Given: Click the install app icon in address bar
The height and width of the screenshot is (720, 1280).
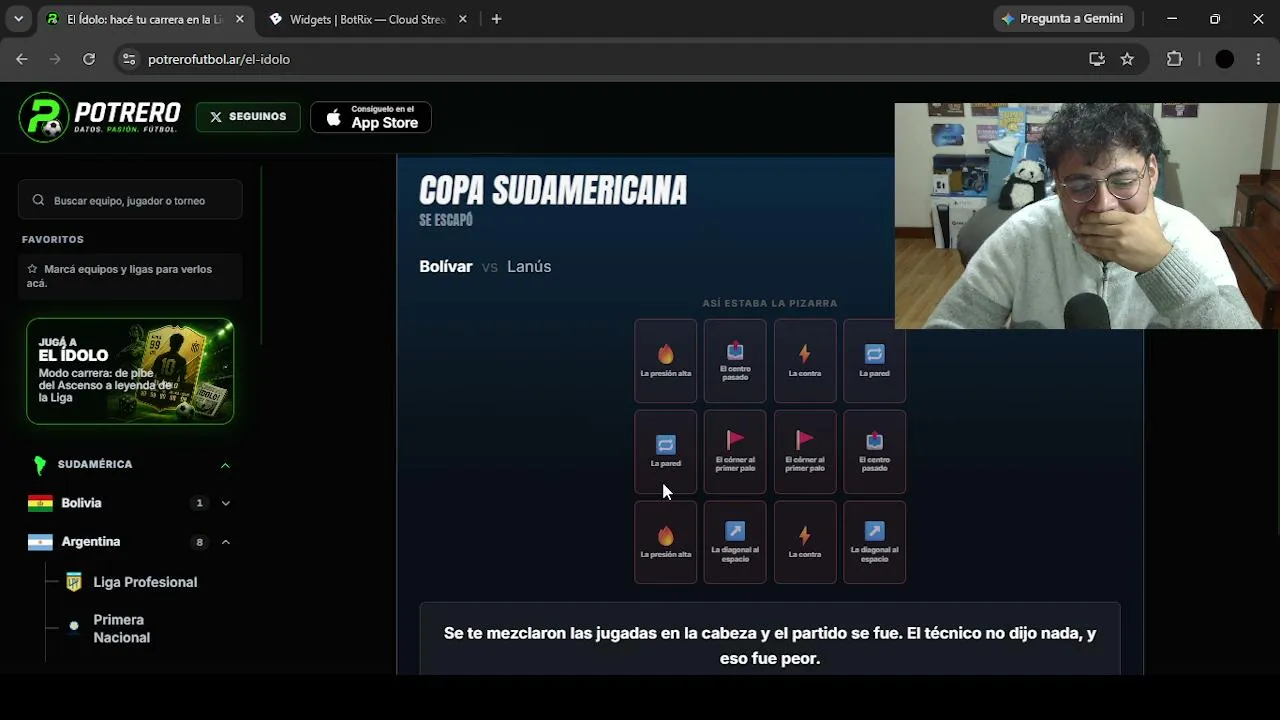Looking at the screenshot, I should tap(1097, 59).
